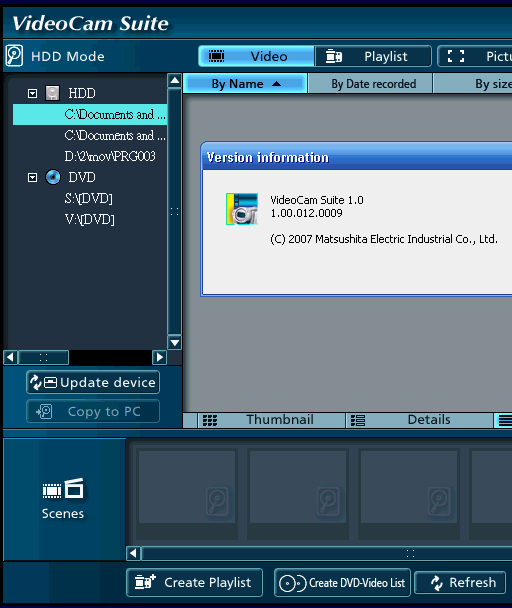Open the Playlist tab
The image size is (512, 608).
373,56
